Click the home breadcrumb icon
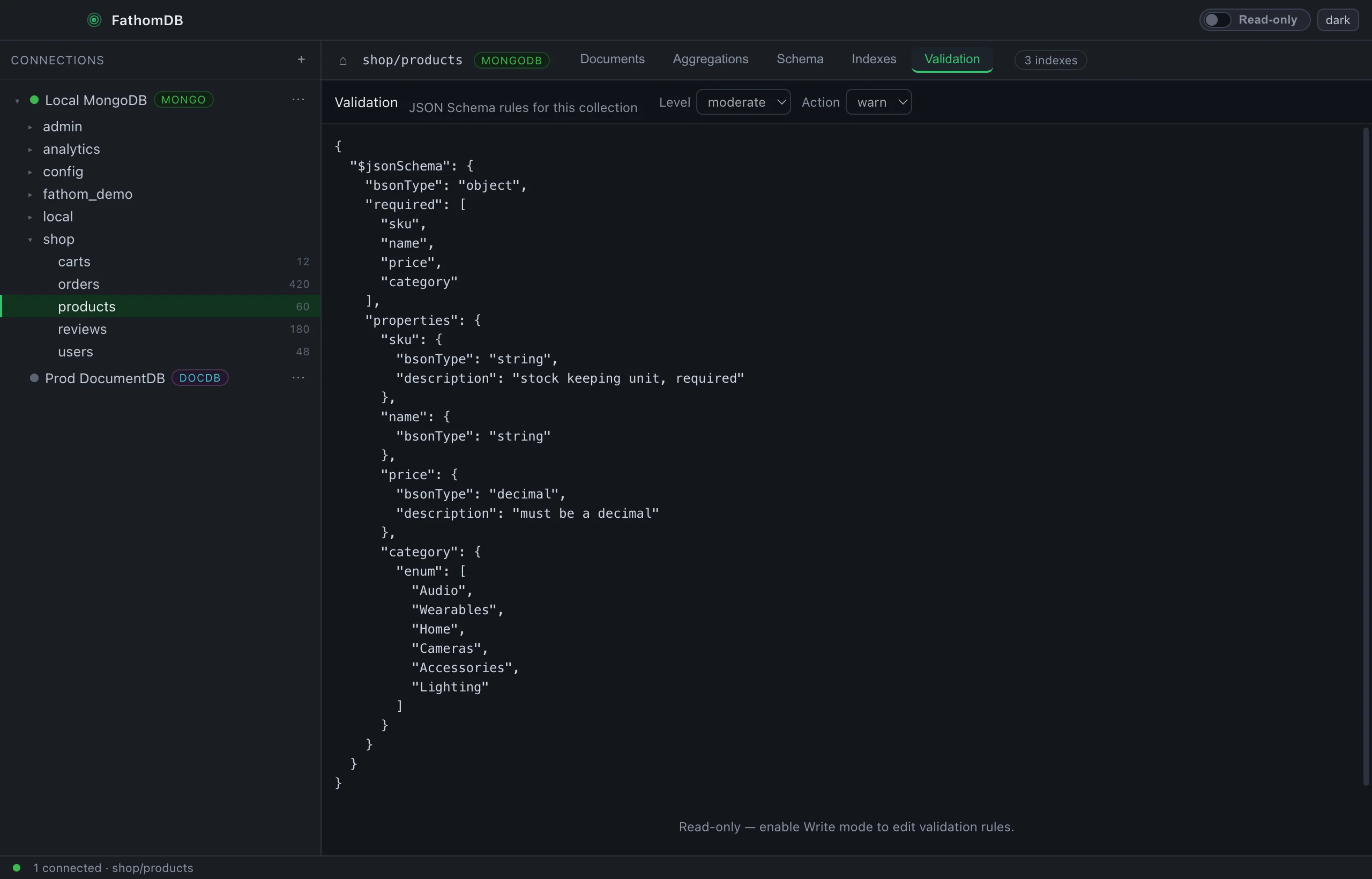 coord(343,61)
